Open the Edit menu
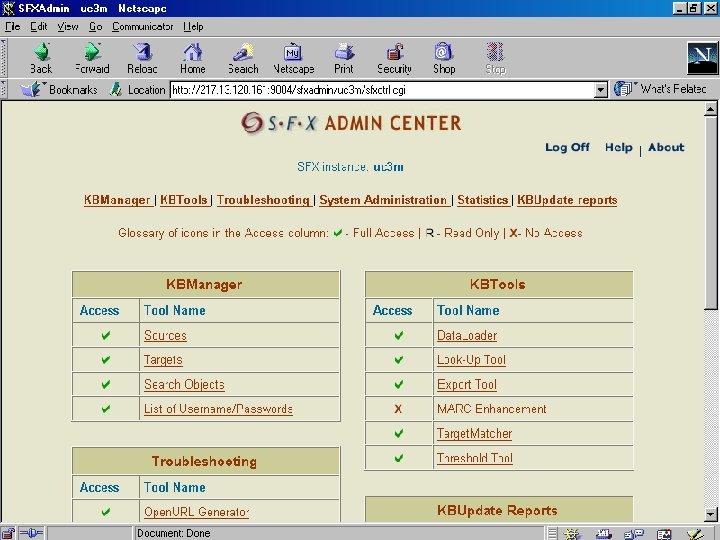The image size is (720, 540). click(39, 27)
